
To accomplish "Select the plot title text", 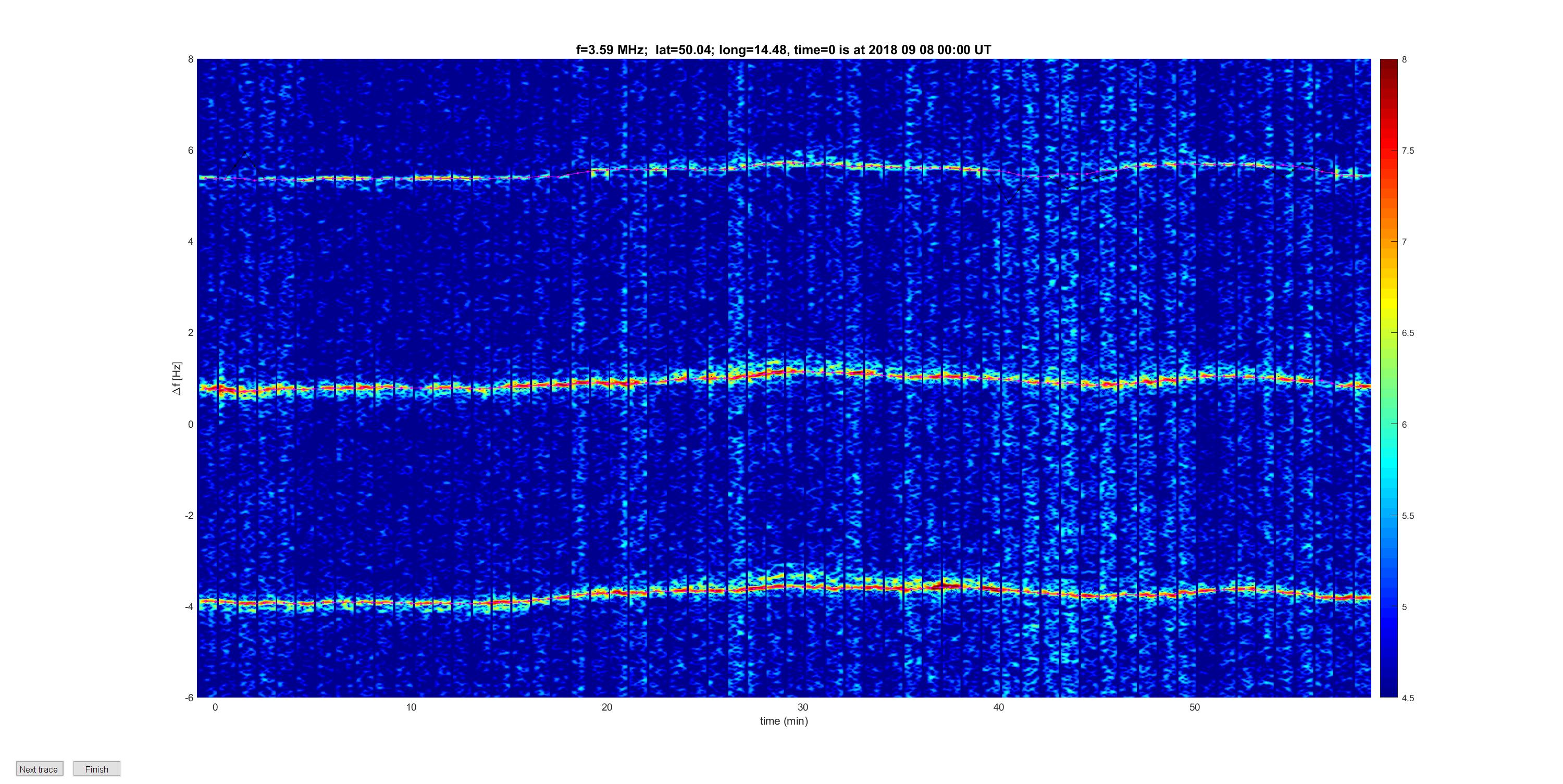I will coord(783,50).
